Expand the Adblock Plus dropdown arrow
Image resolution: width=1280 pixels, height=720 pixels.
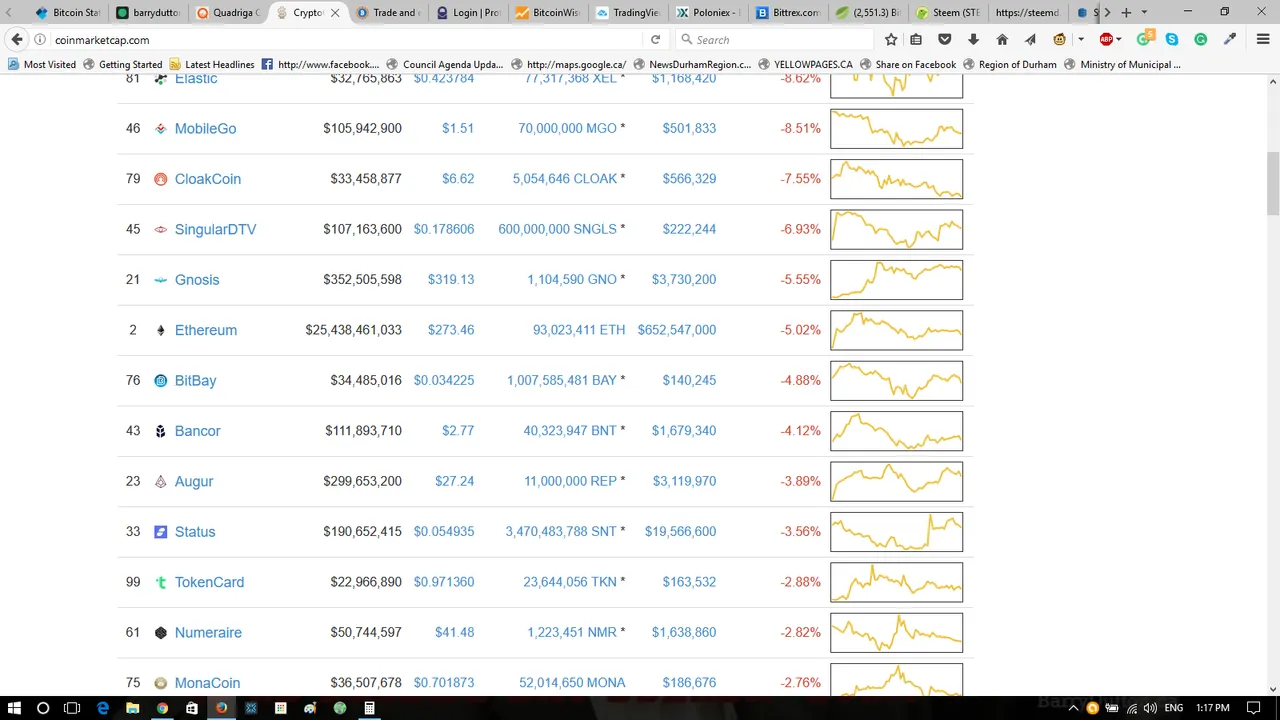tap(1118, 40)
